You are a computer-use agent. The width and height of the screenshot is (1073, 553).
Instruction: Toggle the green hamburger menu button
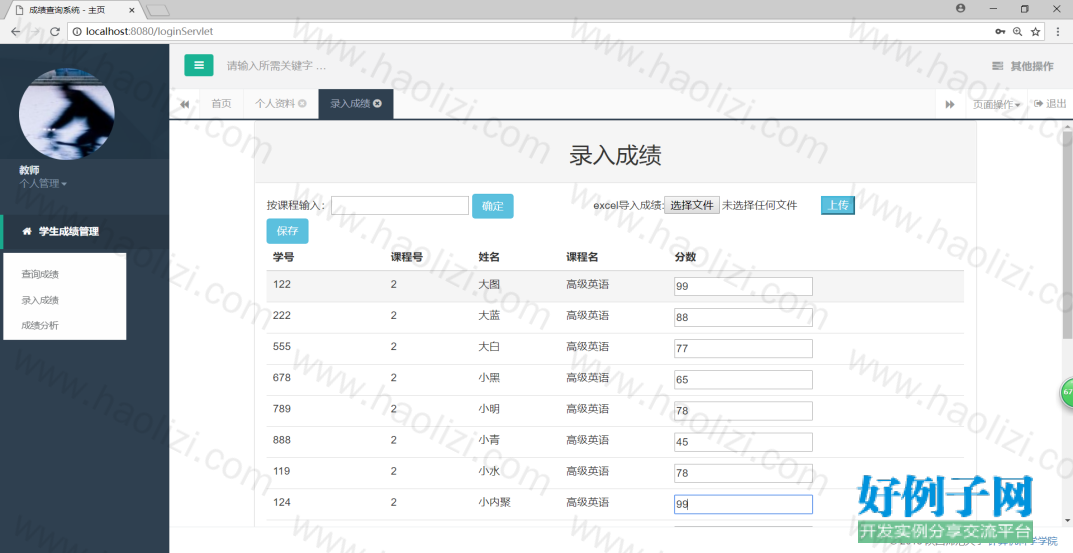198,65
